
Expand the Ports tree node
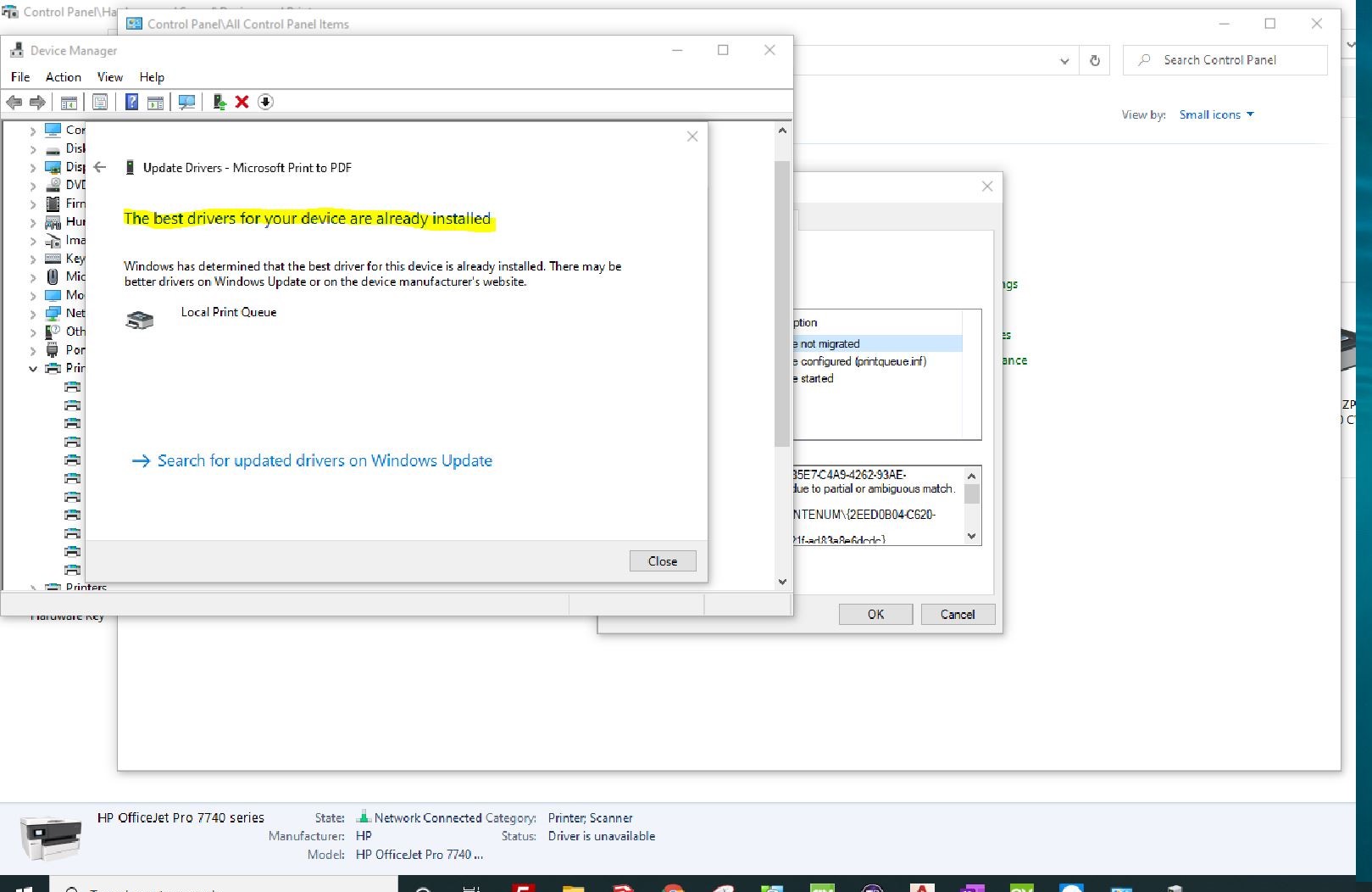click(x=33, y=351)
